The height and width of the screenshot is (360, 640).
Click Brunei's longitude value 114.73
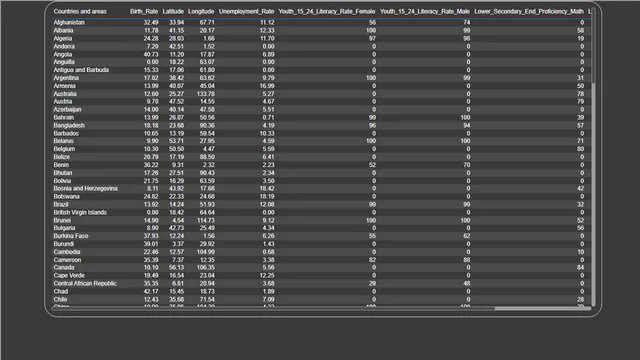(x=206, y=220)
